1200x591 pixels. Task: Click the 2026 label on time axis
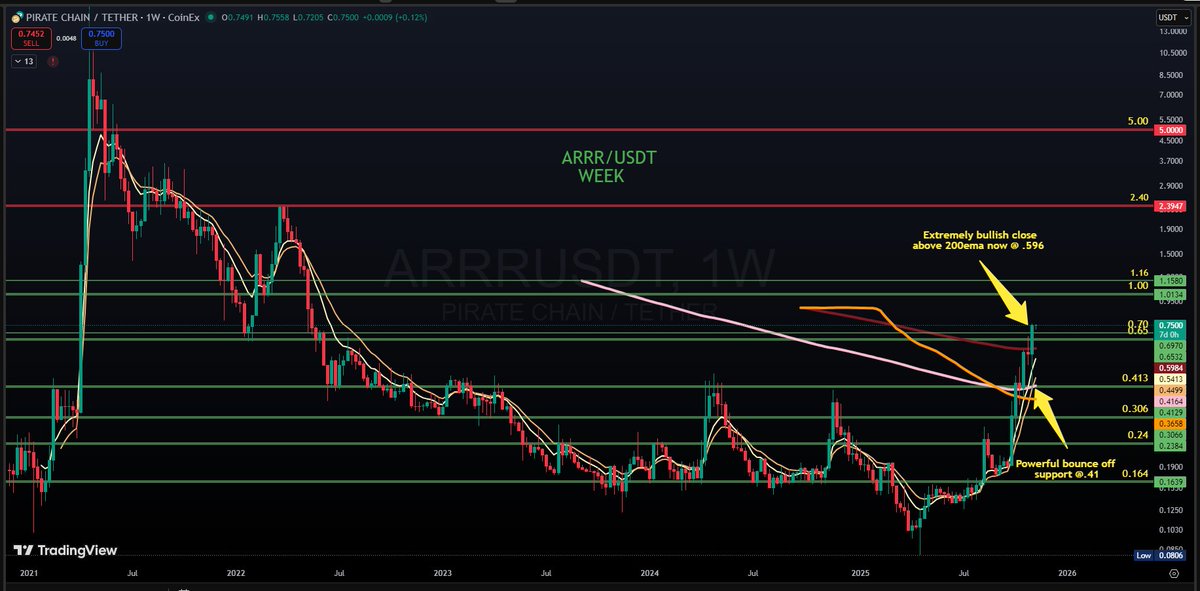pos(1067,574)
